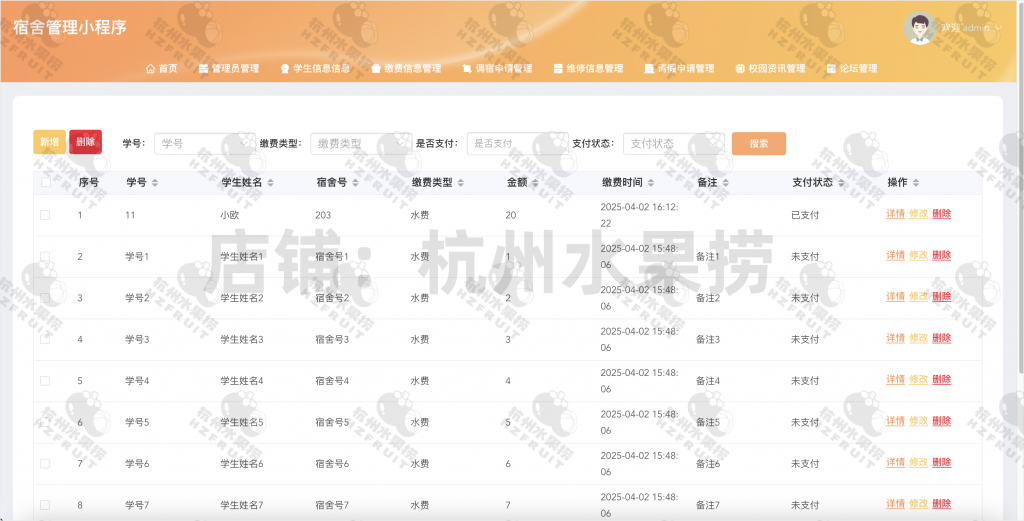This screenshot has width=1024, height=521.
Task: Sort by 金额 column arrows
Action: click(535, 183)
